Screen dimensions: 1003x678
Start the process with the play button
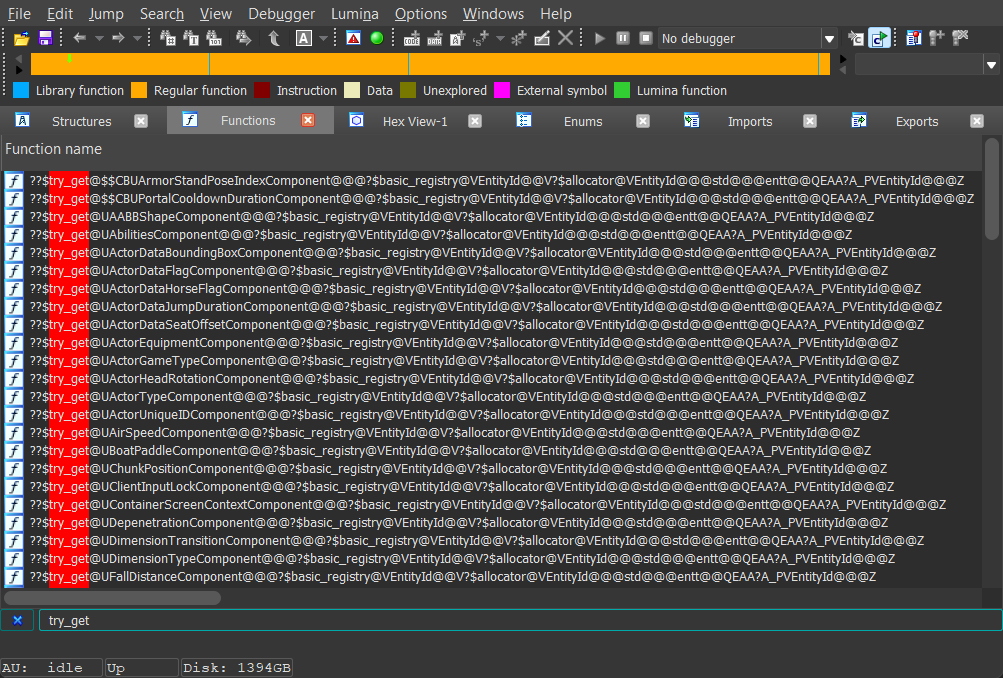tap(599, 38)
